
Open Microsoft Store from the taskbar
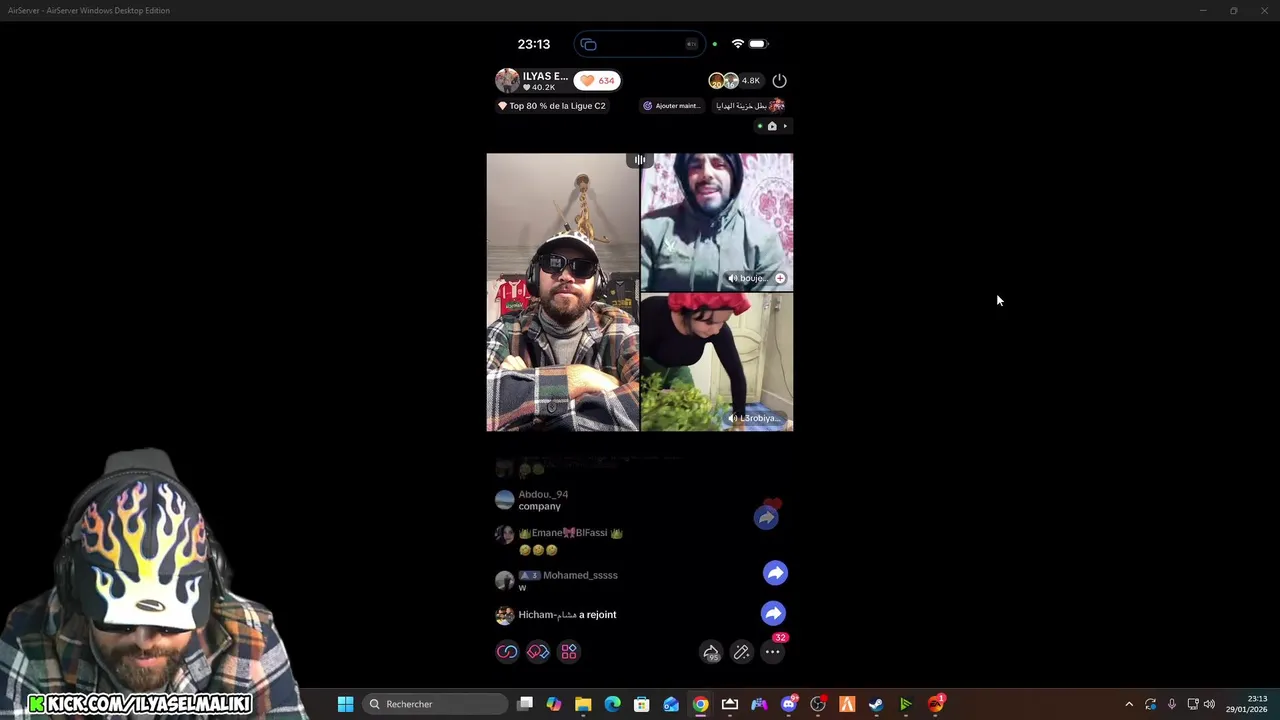click(x=642, y=704)
